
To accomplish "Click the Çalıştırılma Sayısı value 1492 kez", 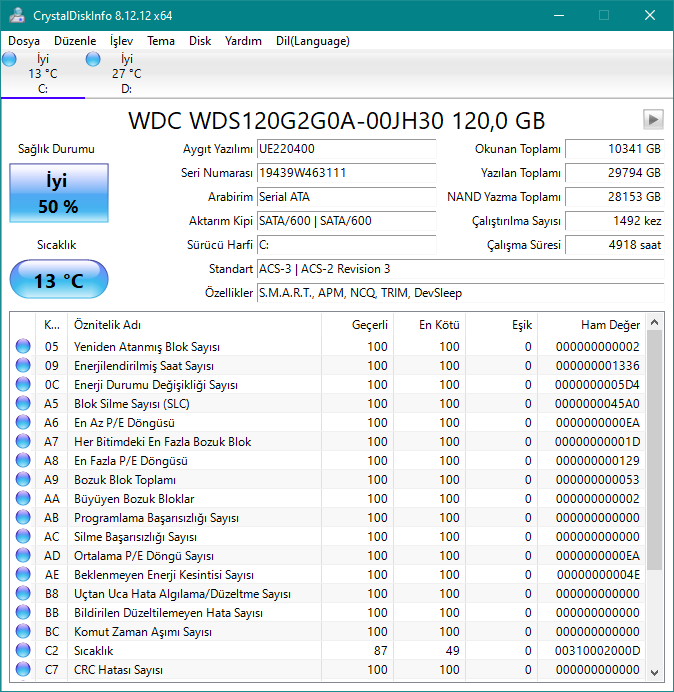I will (x=614, y=221).
